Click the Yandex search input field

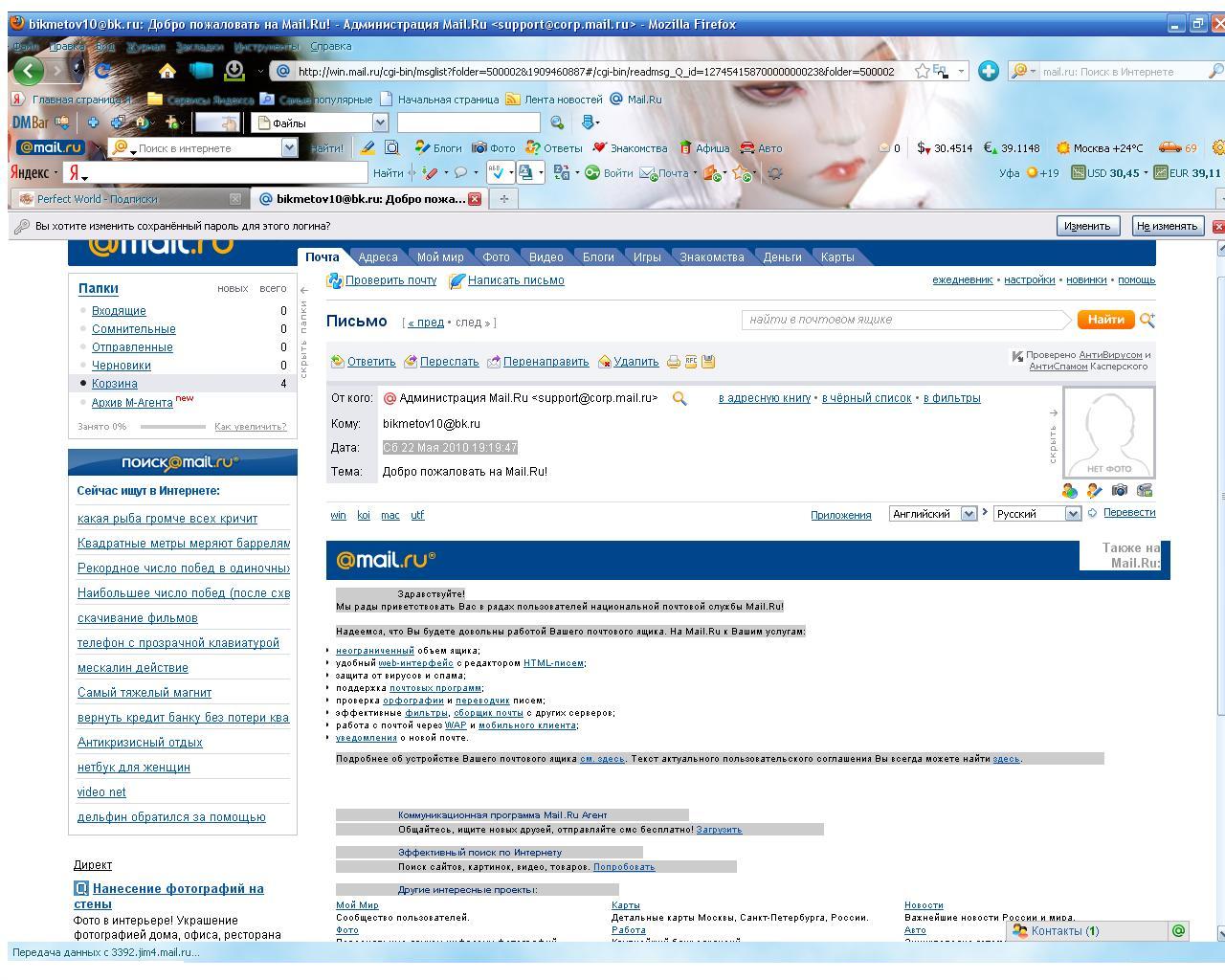[x=217, y=173]
